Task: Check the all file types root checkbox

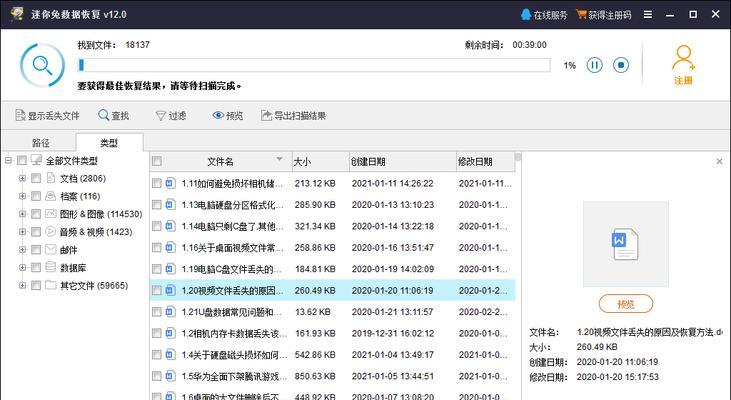Action: tap(21, 161)
